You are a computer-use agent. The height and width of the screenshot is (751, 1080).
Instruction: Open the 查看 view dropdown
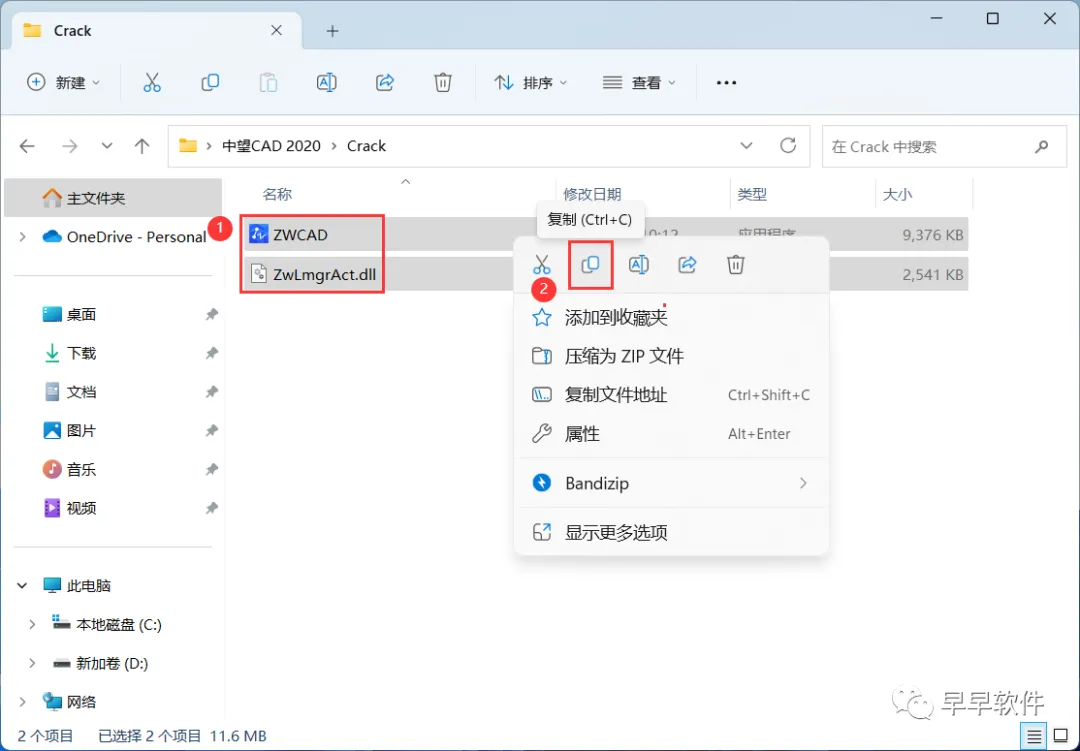pos(639,83)
